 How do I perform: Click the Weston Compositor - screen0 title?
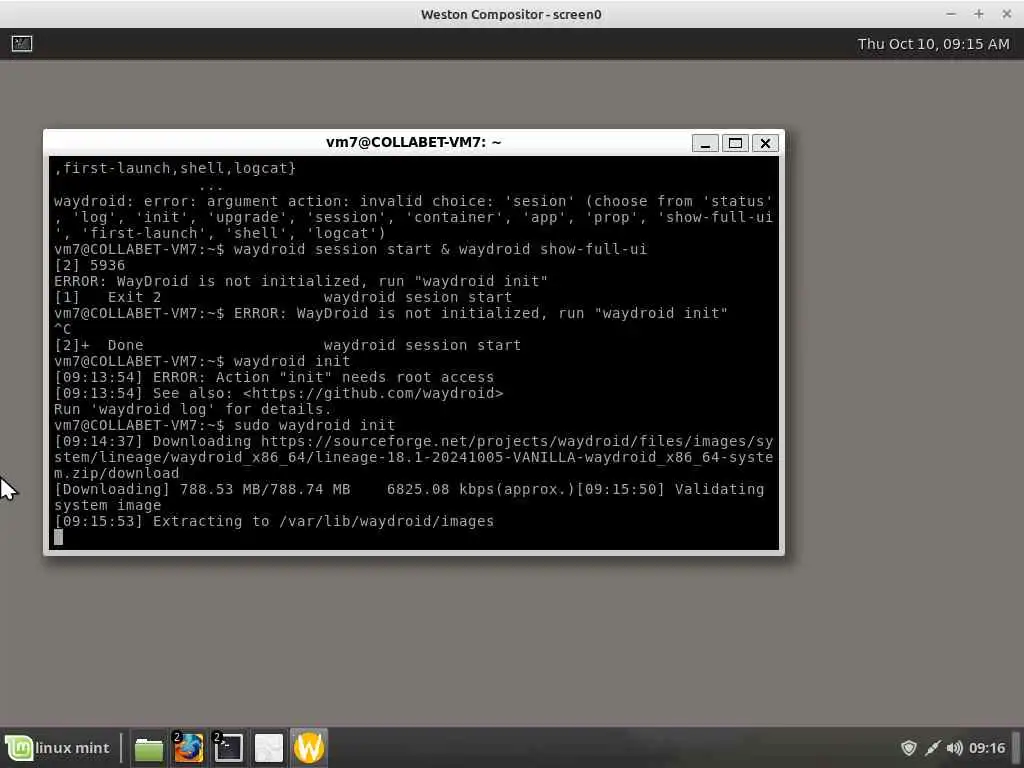click(511, 14)
